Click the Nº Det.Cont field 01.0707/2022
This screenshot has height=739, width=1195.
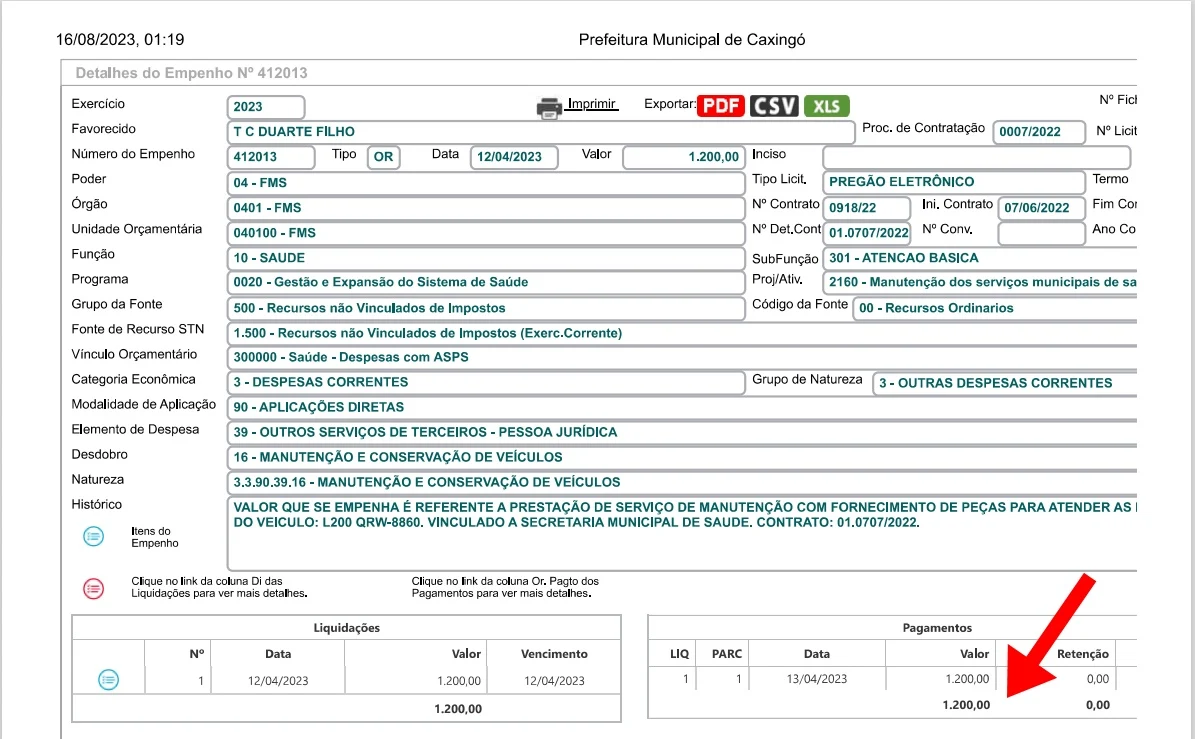[x=867, y=233]
